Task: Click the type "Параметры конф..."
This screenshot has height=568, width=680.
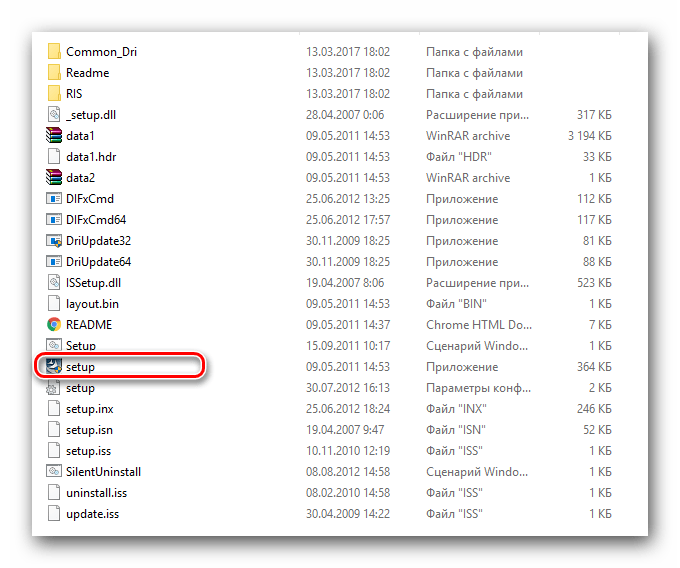Action: coord(478,388)
